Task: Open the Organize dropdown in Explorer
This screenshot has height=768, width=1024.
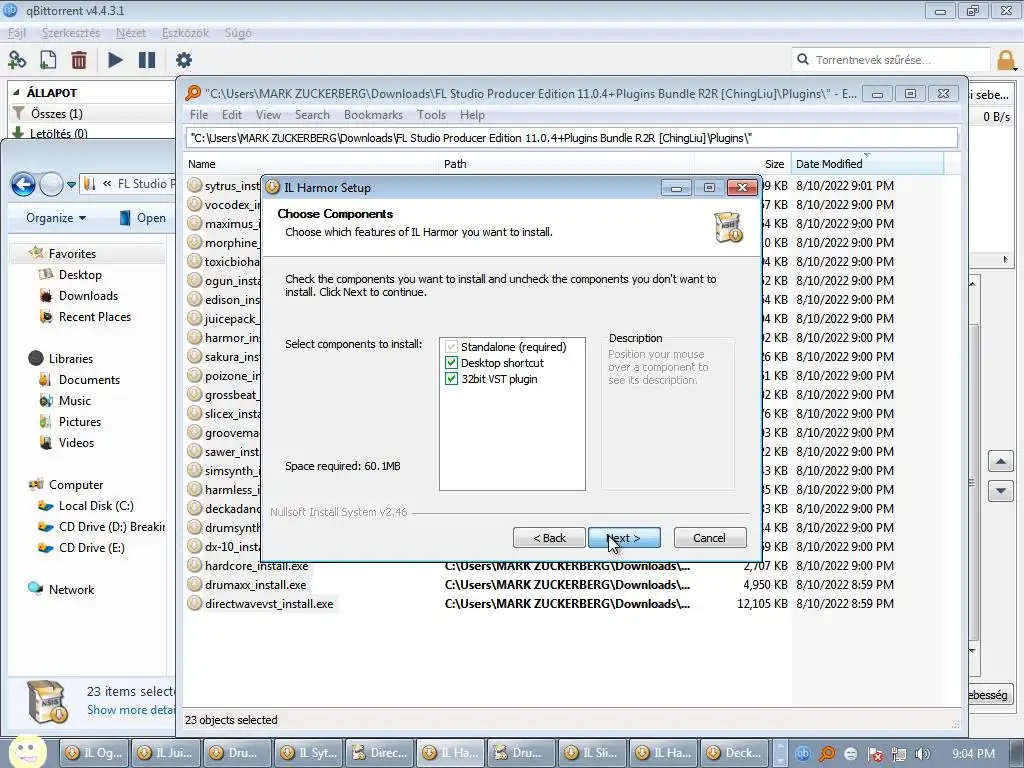Action: [56, 218]
